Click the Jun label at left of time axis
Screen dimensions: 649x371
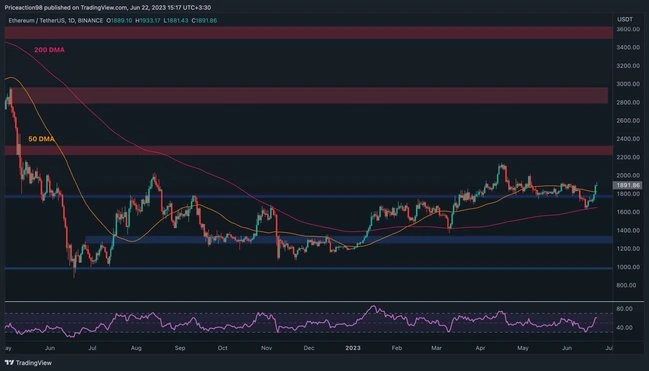[50, 348]
